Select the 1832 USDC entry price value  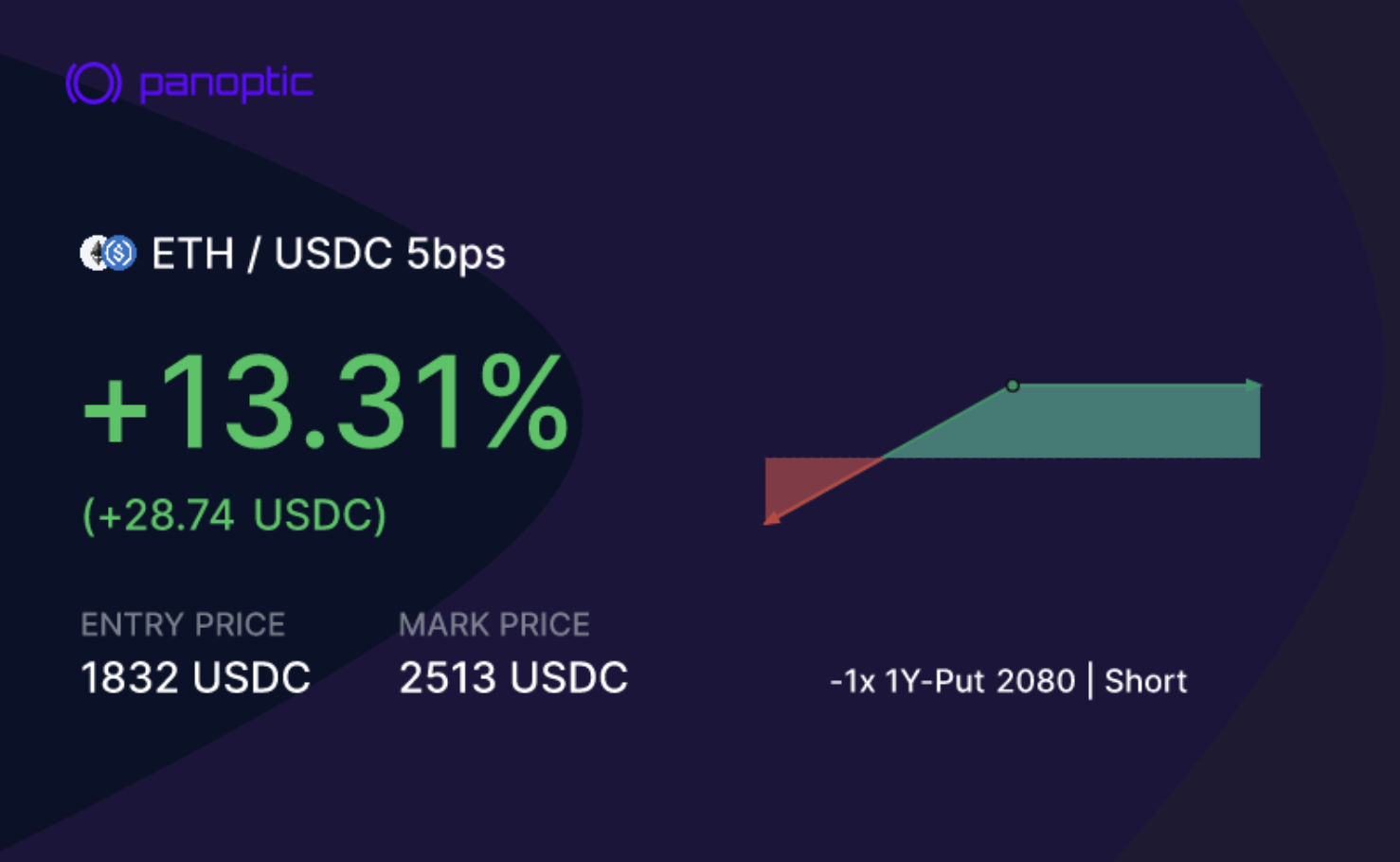point(196,677)
